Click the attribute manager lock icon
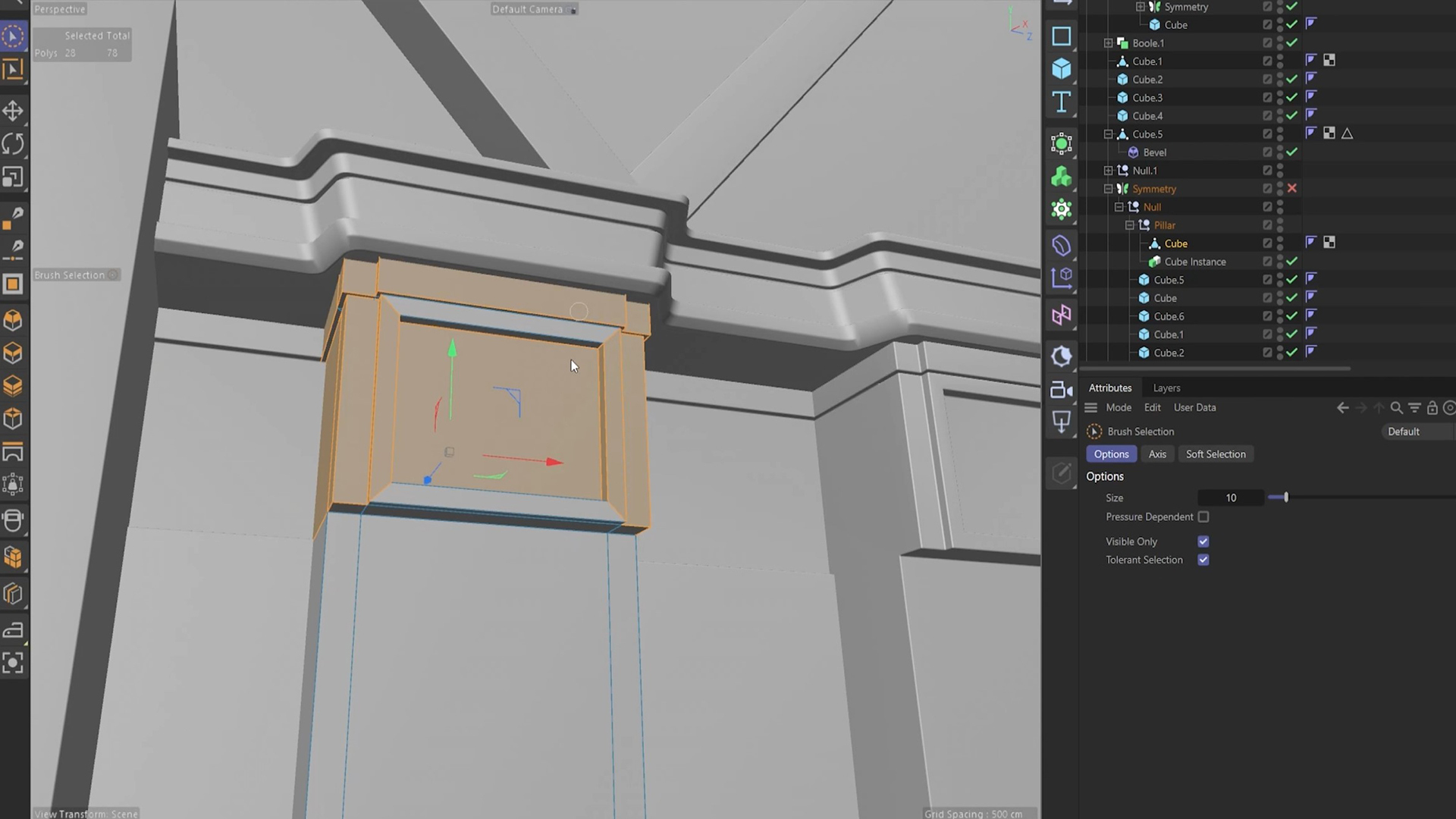 coord(1432,408)
